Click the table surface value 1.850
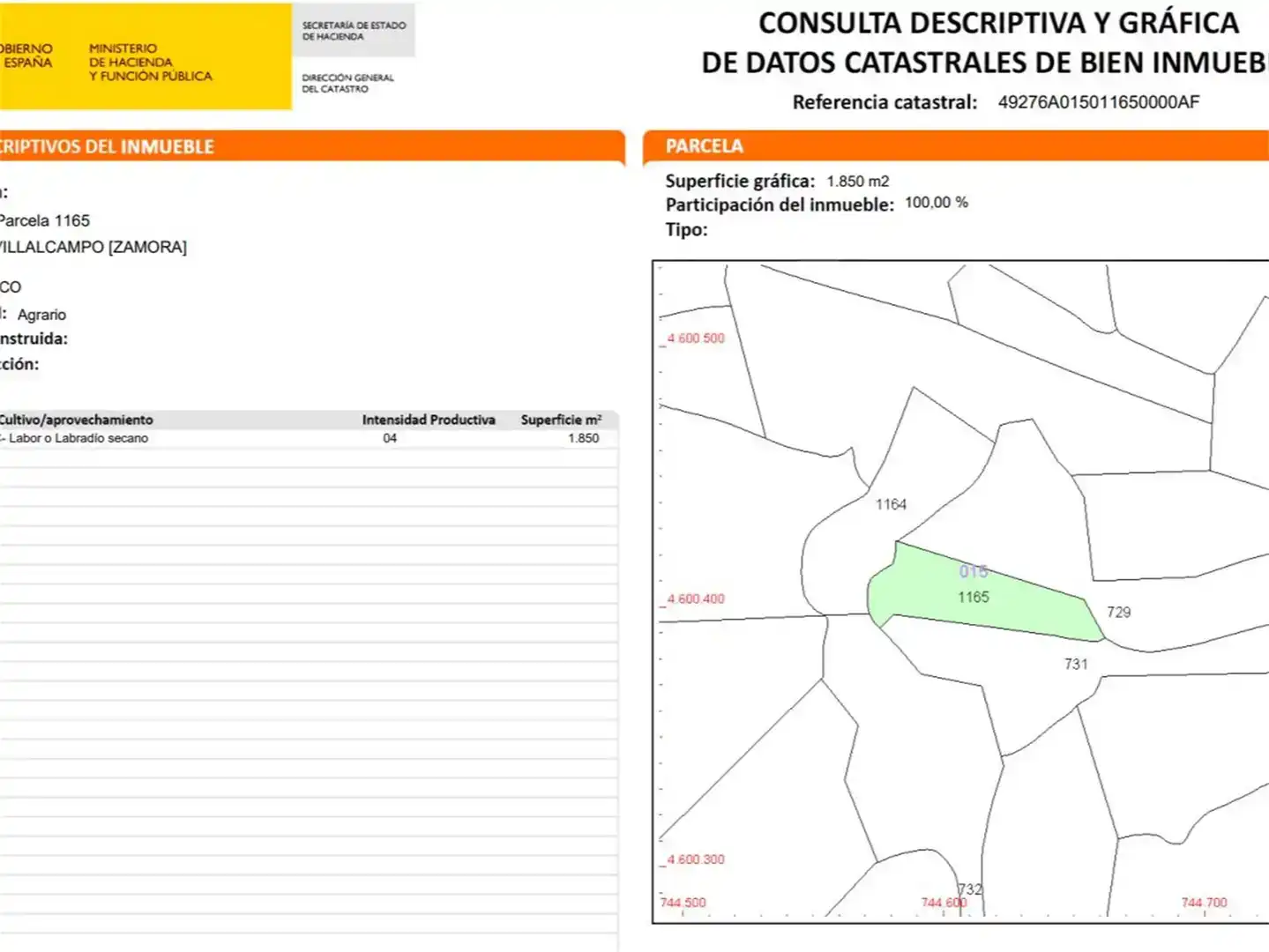Viewport: 1269px width, 952px height. pos(584,438)
